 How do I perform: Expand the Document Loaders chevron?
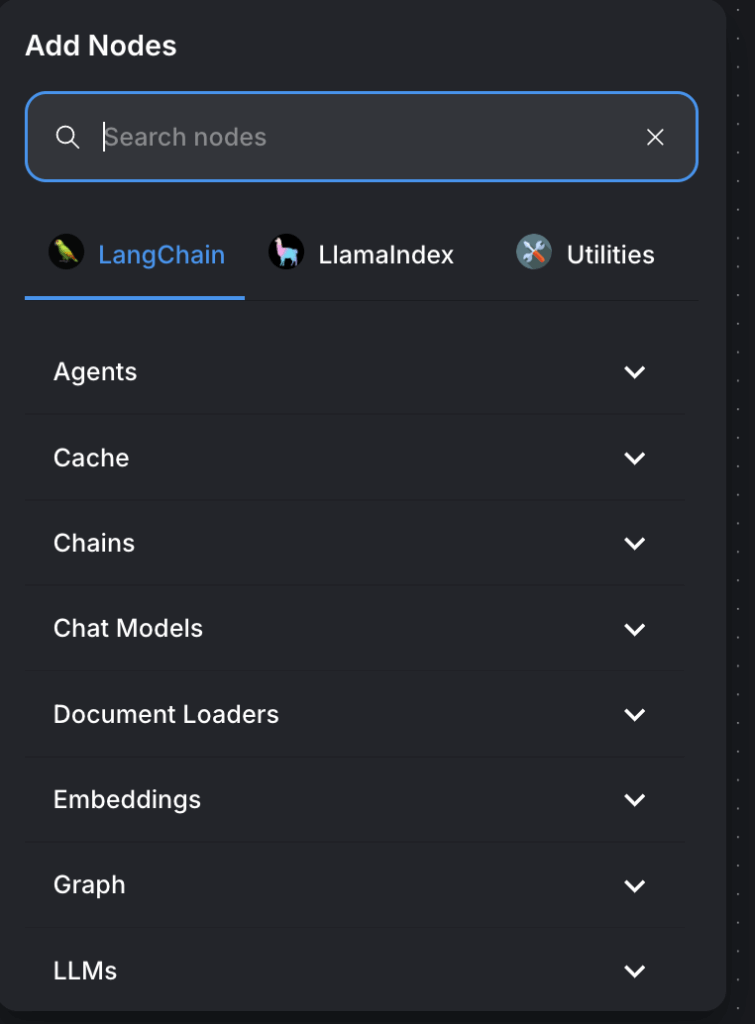[x=634, y=714]
